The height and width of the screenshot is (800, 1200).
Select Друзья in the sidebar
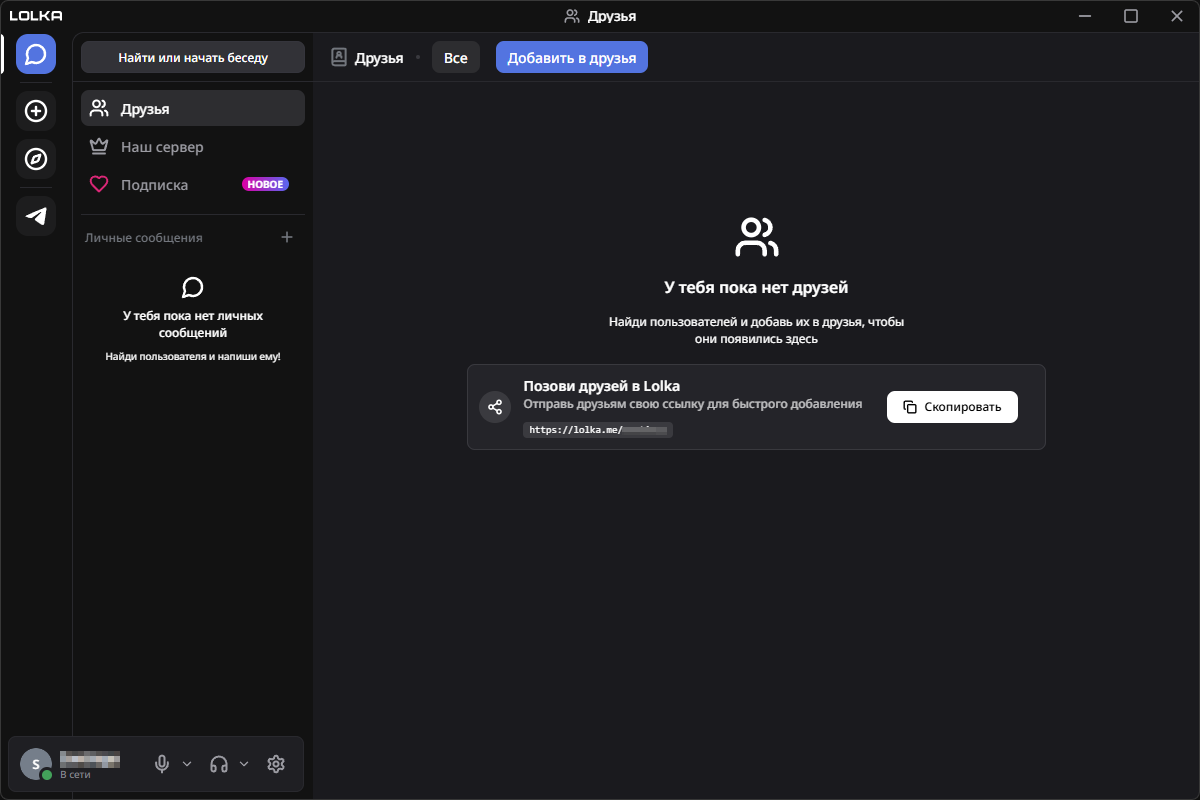193,108
